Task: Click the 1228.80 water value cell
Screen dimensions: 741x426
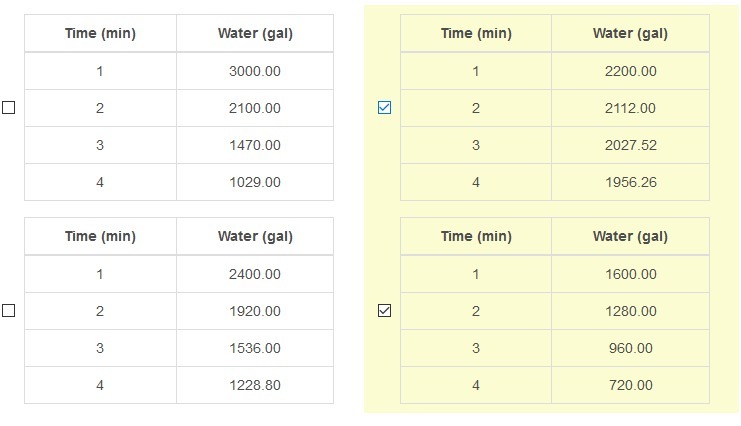Action: click(255, 385)
